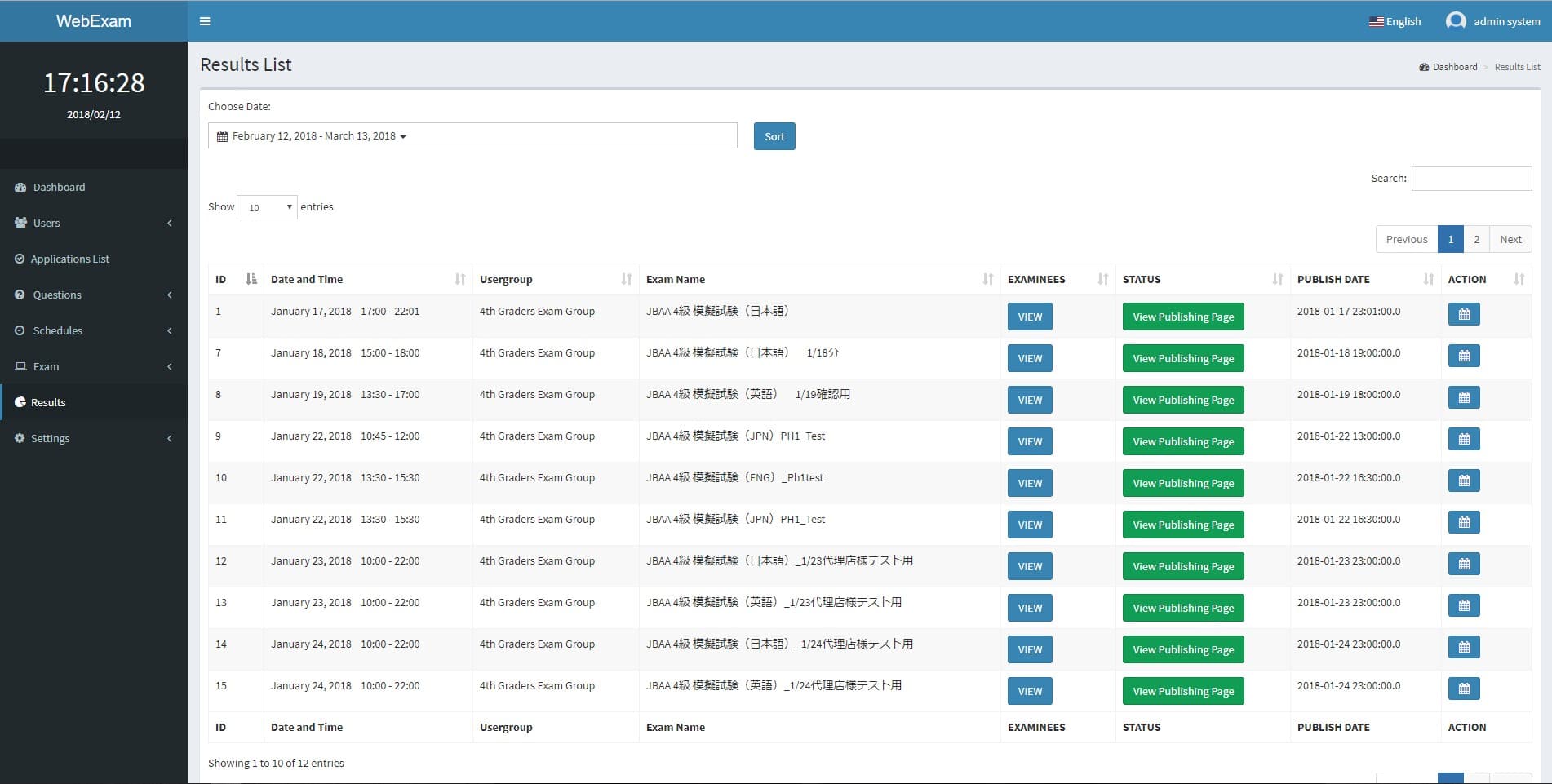Click calendar action icon for row ID 8
Image resolution: width=1552 pixels, height=784 pixels.
coord(1464,397)
